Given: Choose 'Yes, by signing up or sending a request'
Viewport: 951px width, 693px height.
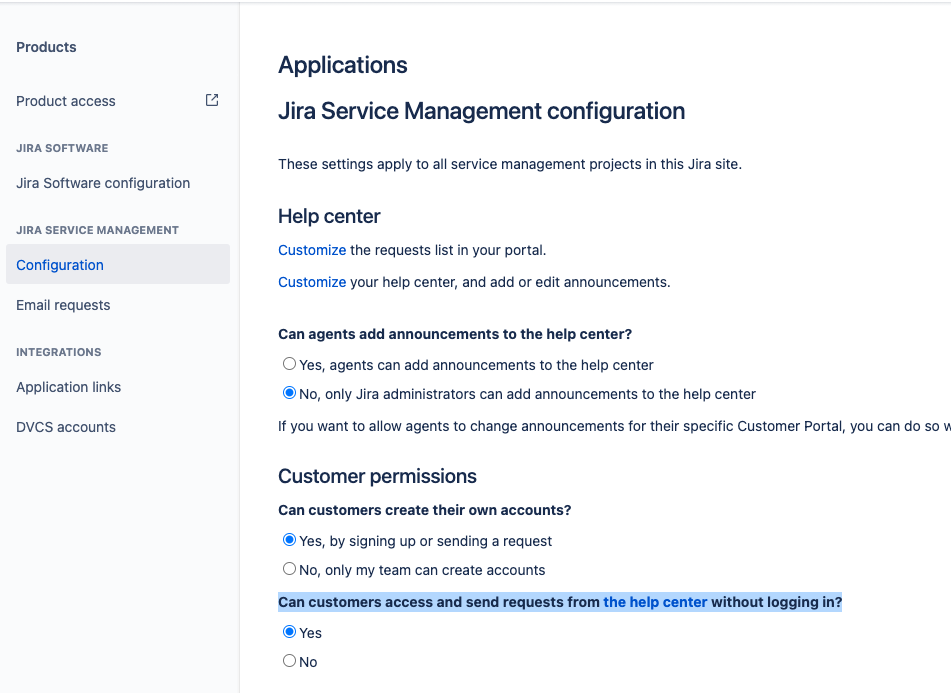Looking at the screenshot, I should pos(289,540).
